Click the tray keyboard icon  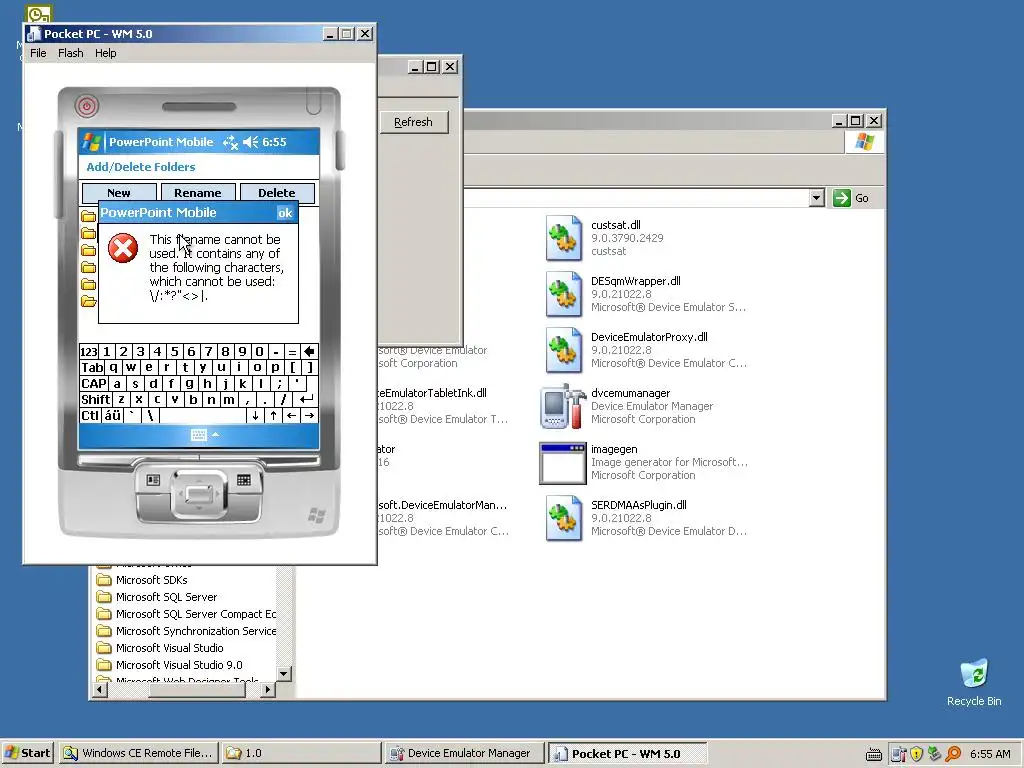click(x=873, y=754)
